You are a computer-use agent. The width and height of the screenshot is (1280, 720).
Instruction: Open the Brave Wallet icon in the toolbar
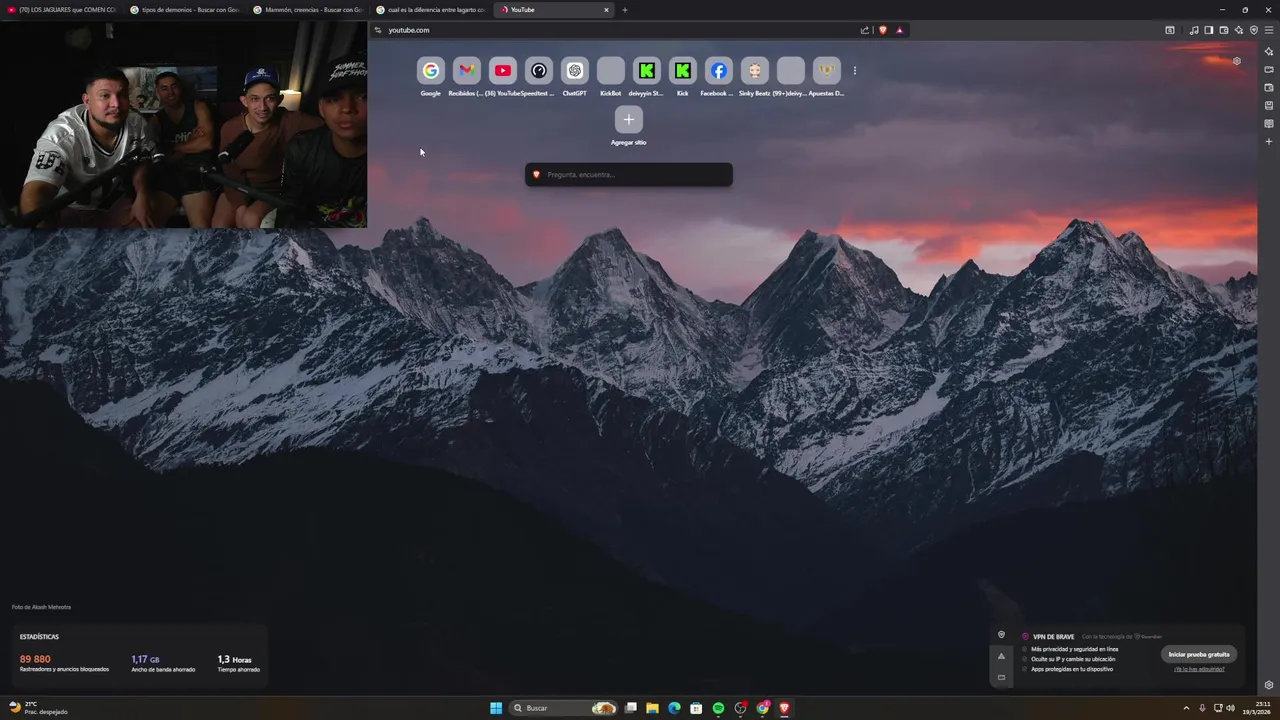(x=1223, y=30)
